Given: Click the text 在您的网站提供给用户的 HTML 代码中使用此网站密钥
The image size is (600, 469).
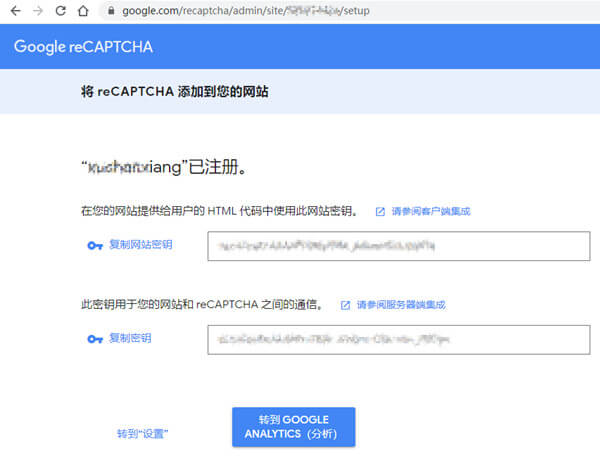Looking at the screenshot, I should pyautogui.click(x=219, y=211).
